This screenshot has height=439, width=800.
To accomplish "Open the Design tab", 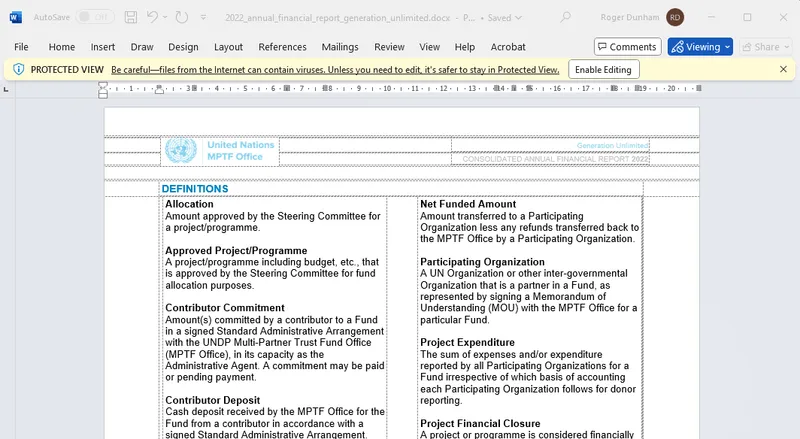I will [183, 47].
